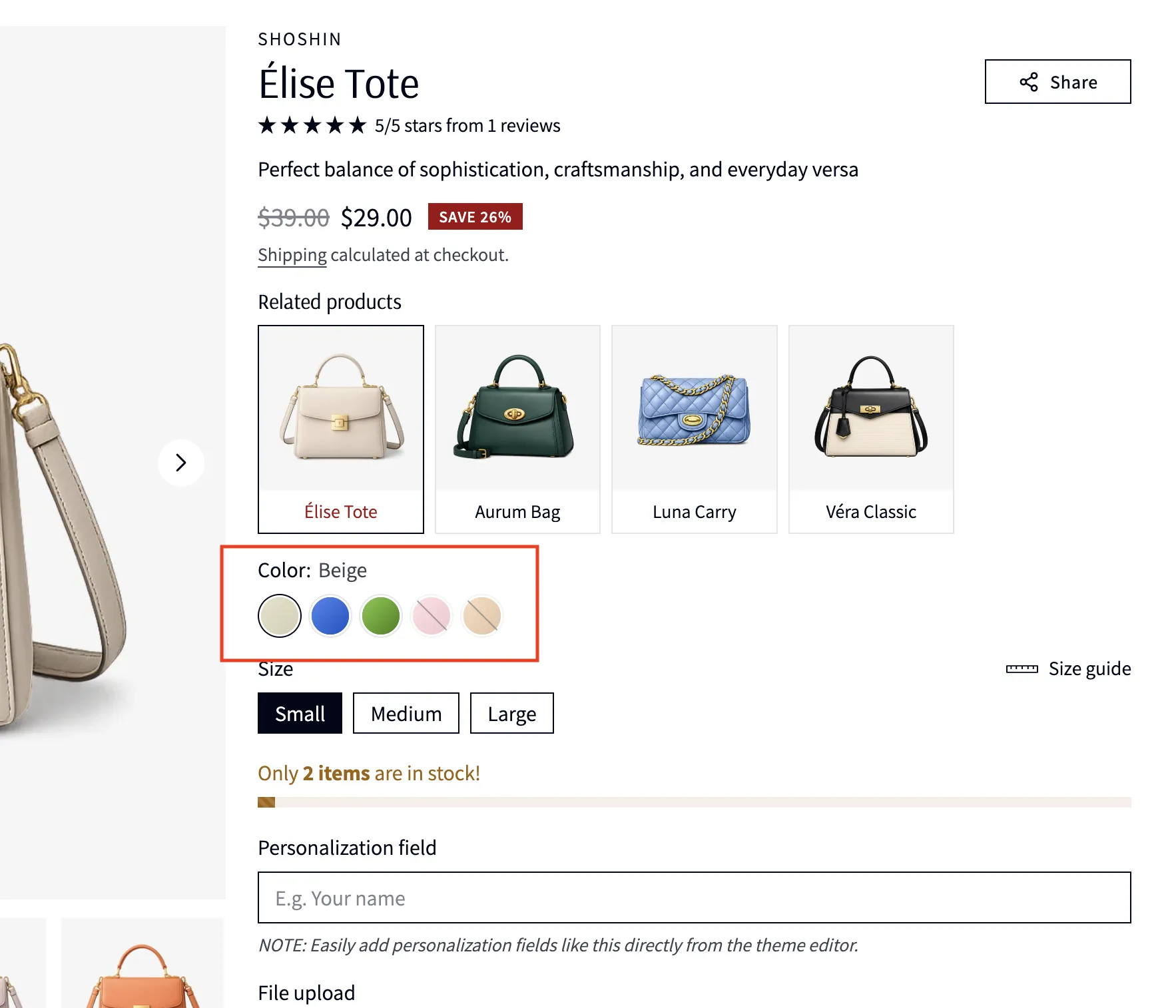Follow the Shipping policy link
Image resolution: width=1176 pixels, height=1008 pixels.
click(292, 255)
